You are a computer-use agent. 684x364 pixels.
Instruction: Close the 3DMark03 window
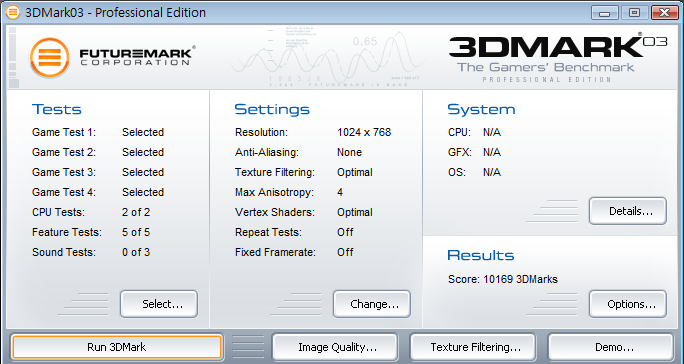coord(664,13)
